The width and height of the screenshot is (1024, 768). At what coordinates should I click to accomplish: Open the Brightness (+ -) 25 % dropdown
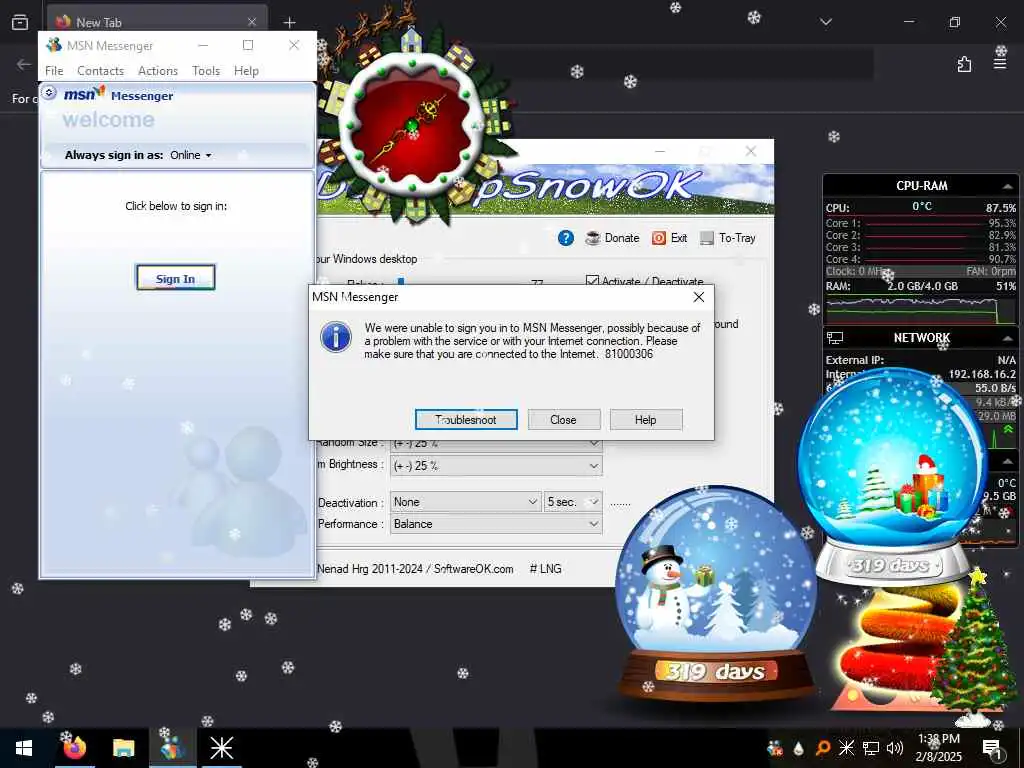[496, 466]
